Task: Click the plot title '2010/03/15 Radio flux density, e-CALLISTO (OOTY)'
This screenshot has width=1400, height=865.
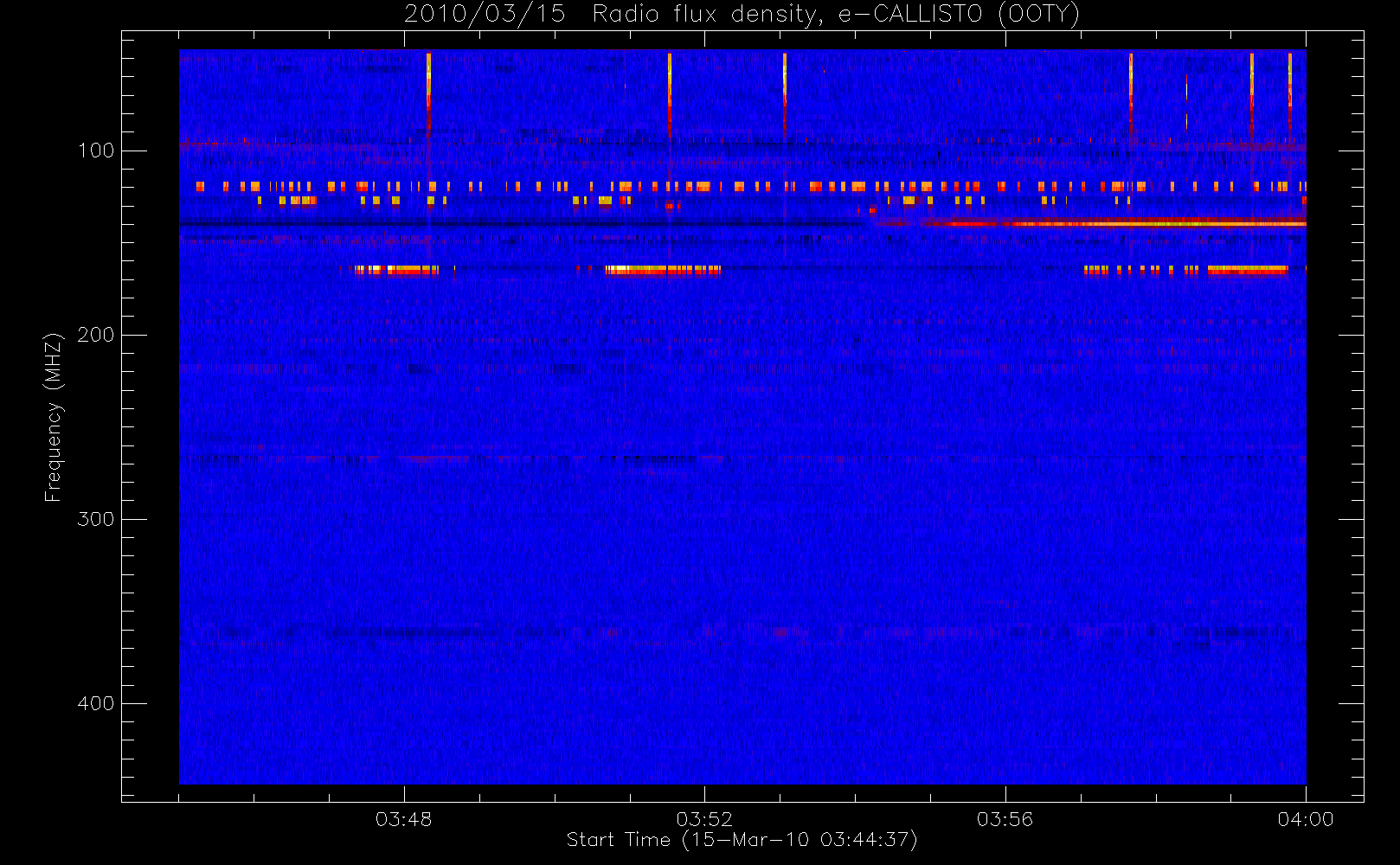Action: pyautogui.click(x=742, y=15)
